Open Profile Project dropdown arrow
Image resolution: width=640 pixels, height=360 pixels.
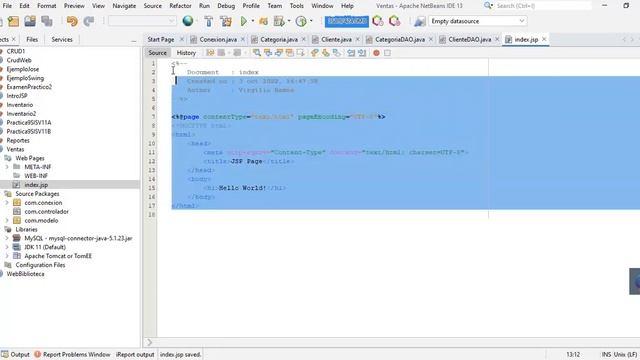[289, 21]
